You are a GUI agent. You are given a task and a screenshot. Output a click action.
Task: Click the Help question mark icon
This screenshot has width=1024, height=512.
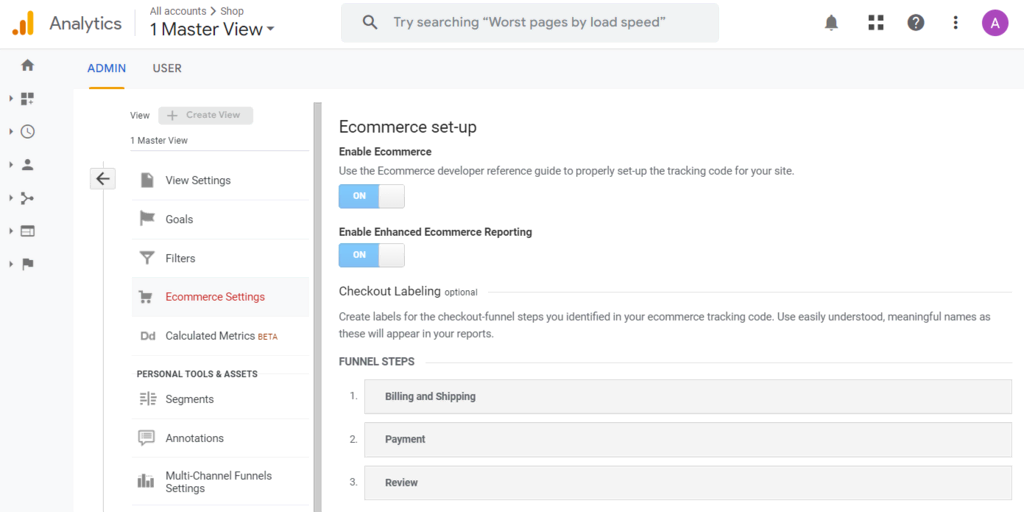(x=915, y=22)
